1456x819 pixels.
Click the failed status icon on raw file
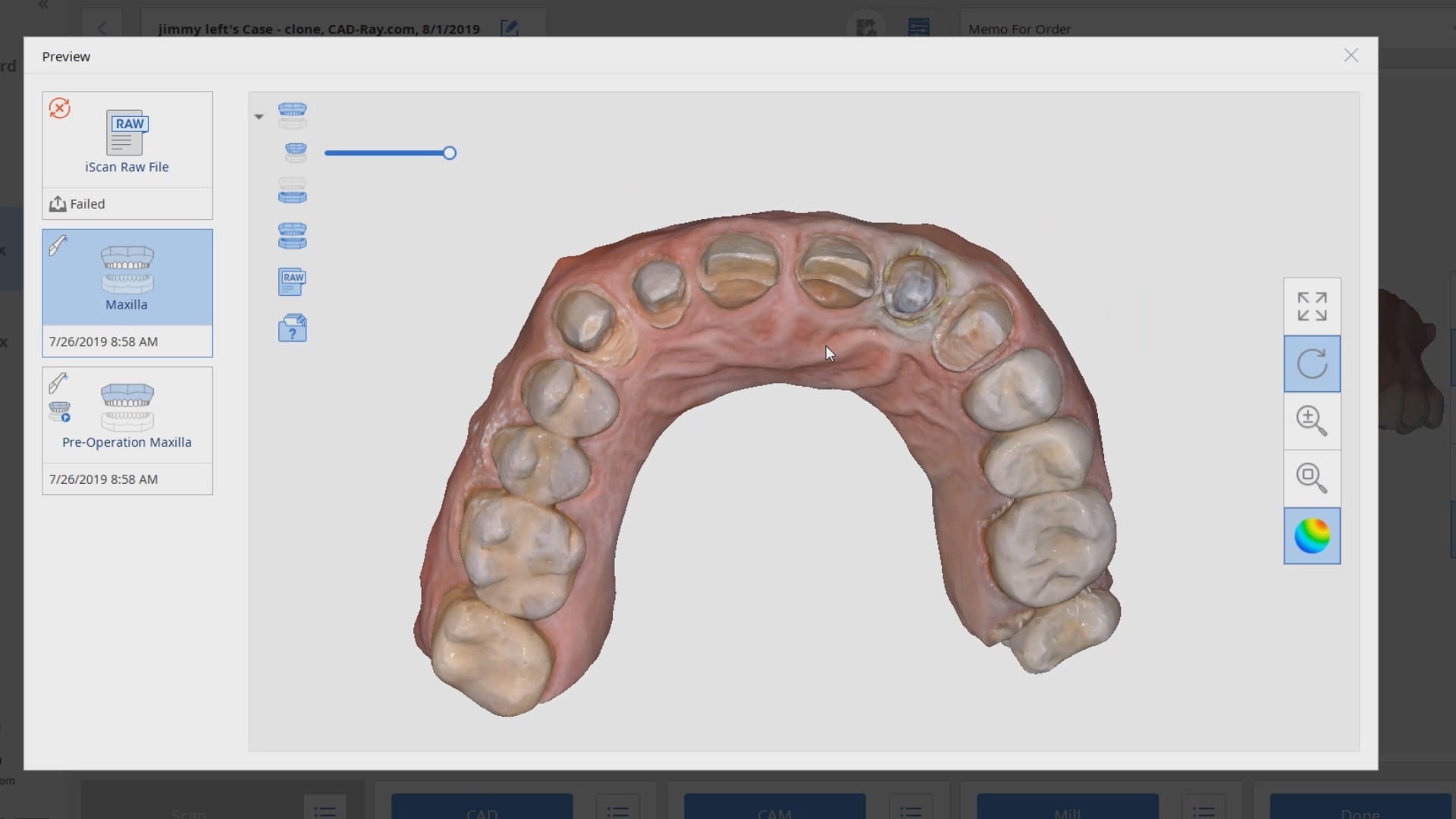click(60, 108)
